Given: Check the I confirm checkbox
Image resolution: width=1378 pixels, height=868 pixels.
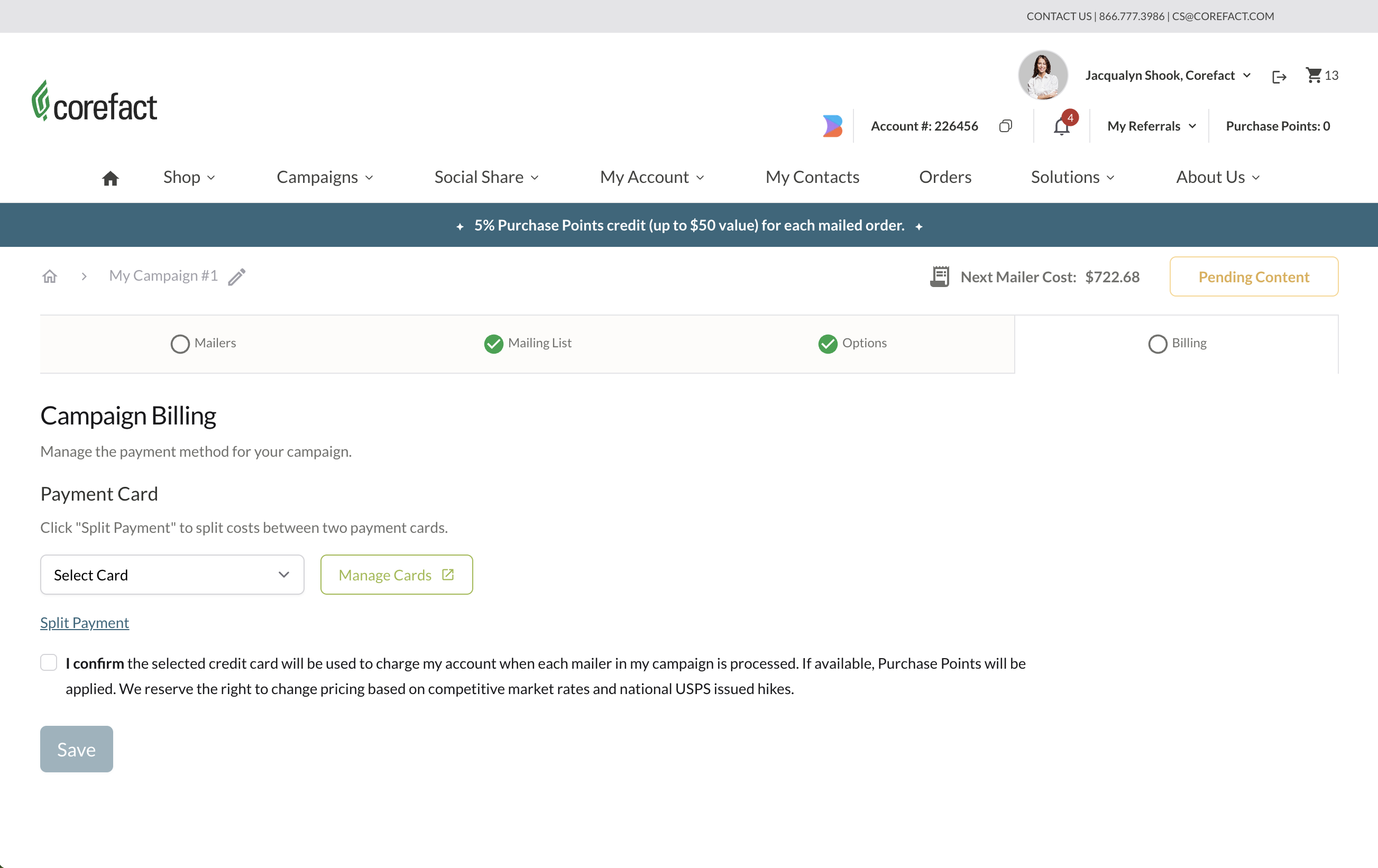Looking at the screenshot, I should [49, 662].
